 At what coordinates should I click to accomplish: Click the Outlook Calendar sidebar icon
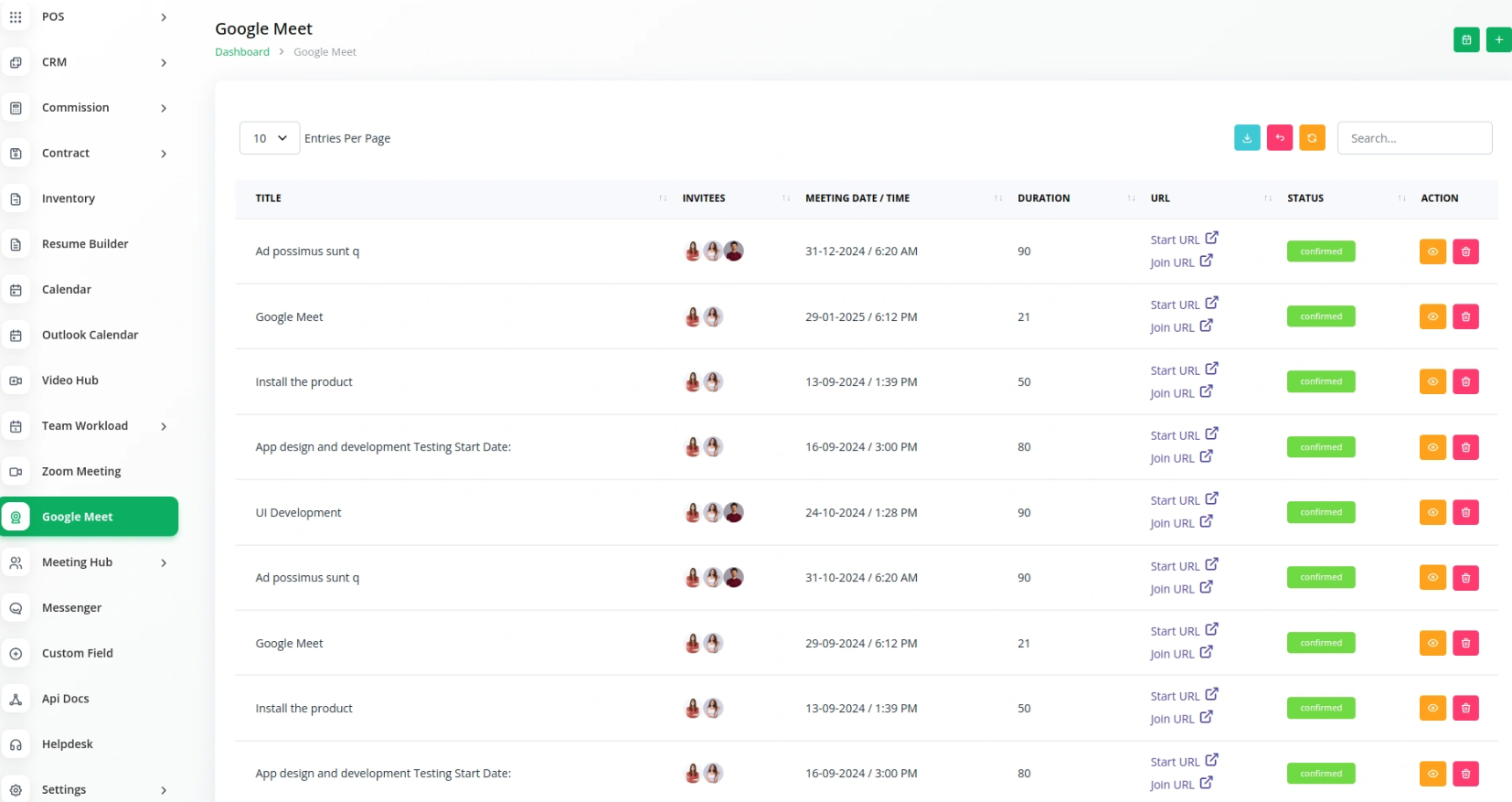16,336
